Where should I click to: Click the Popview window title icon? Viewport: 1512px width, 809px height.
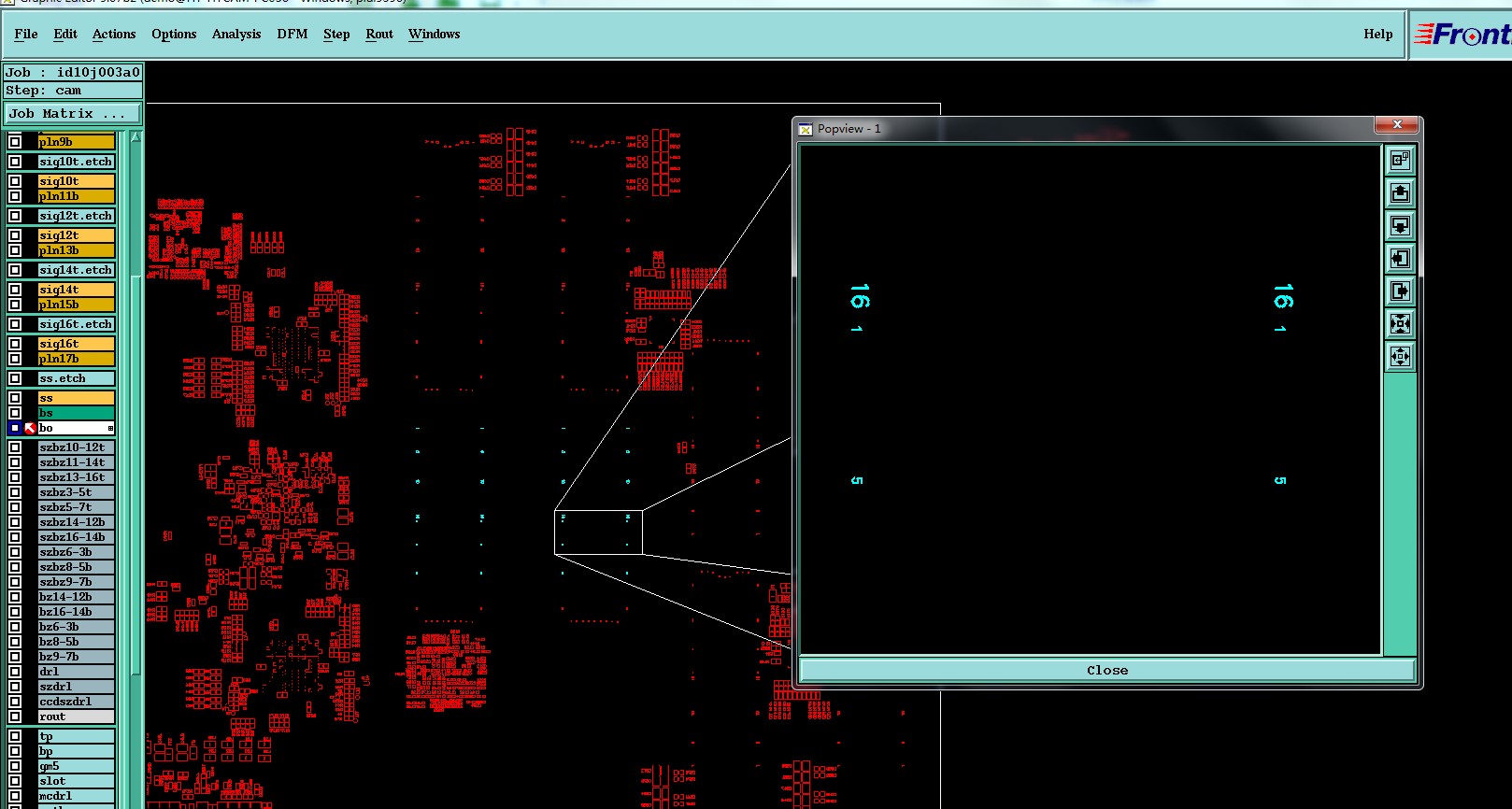click(806, 129)
